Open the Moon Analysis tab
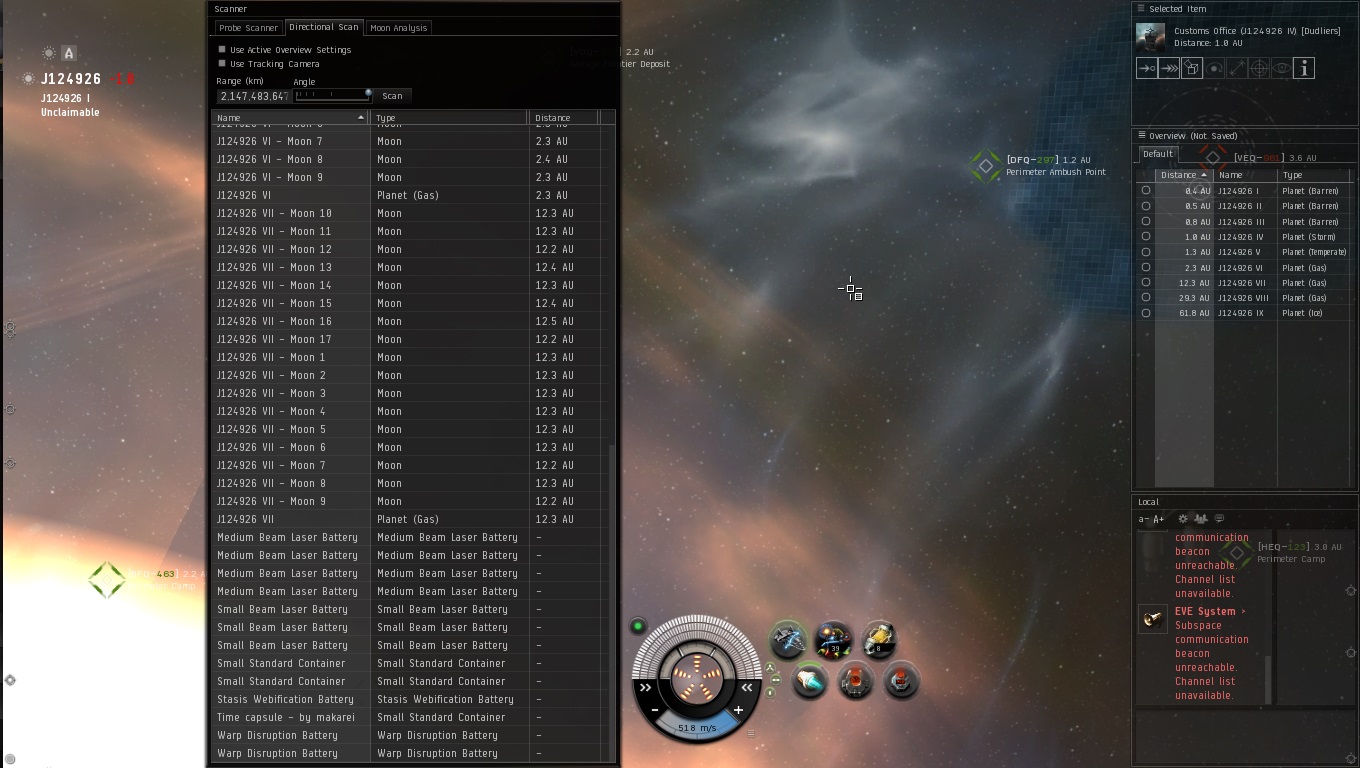This screenshot has width=1360, height=768. pyautogui.click(x=398, y=28)
